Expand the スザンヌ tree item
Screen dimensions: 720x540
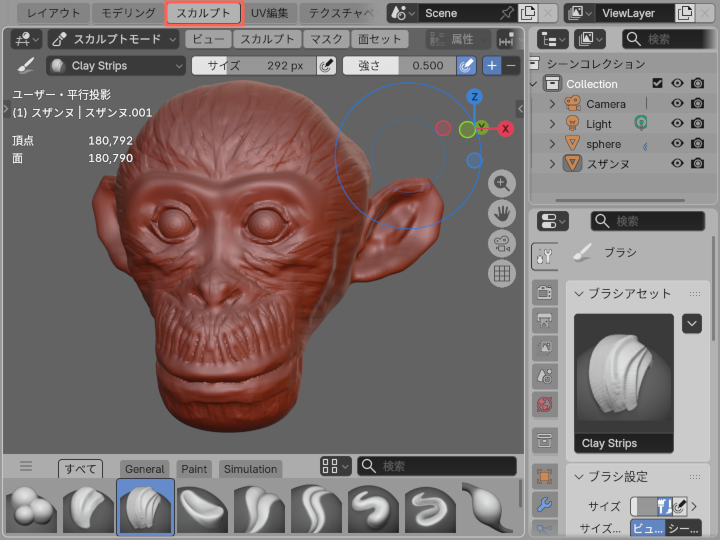(x=552, y=164)
